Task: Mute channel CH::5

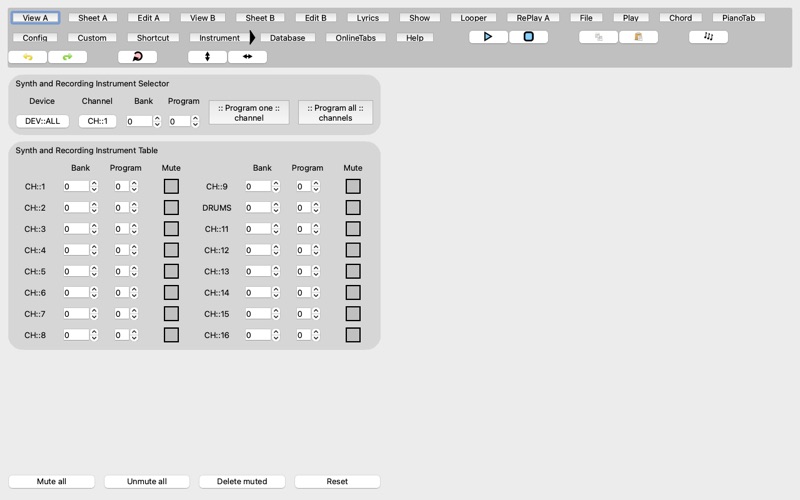Action: 171,271
